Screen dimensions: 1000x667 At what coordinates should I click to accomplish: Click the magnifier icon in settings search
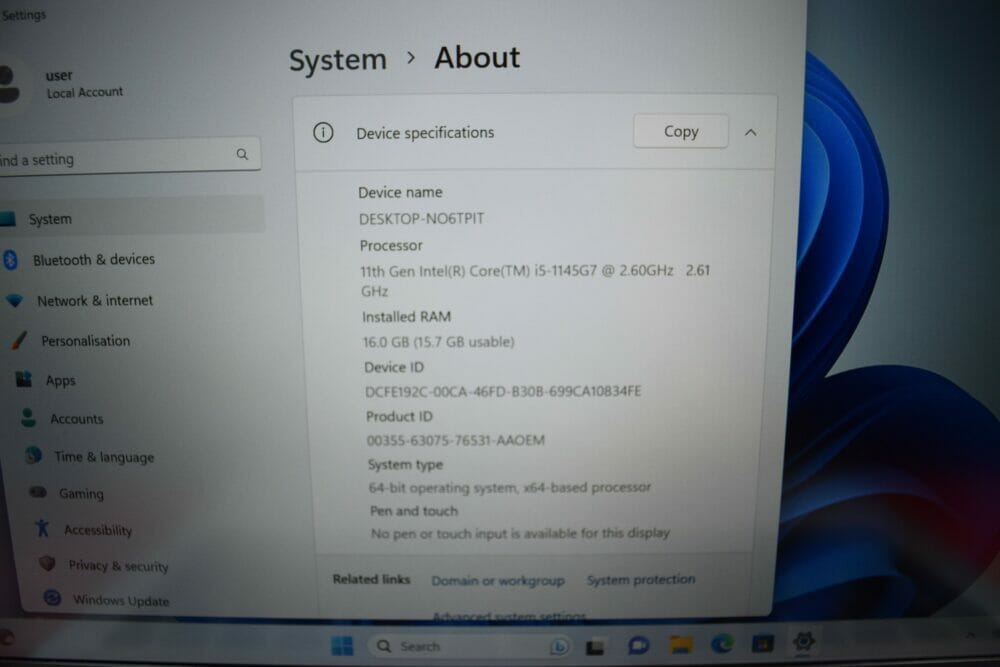242,154
